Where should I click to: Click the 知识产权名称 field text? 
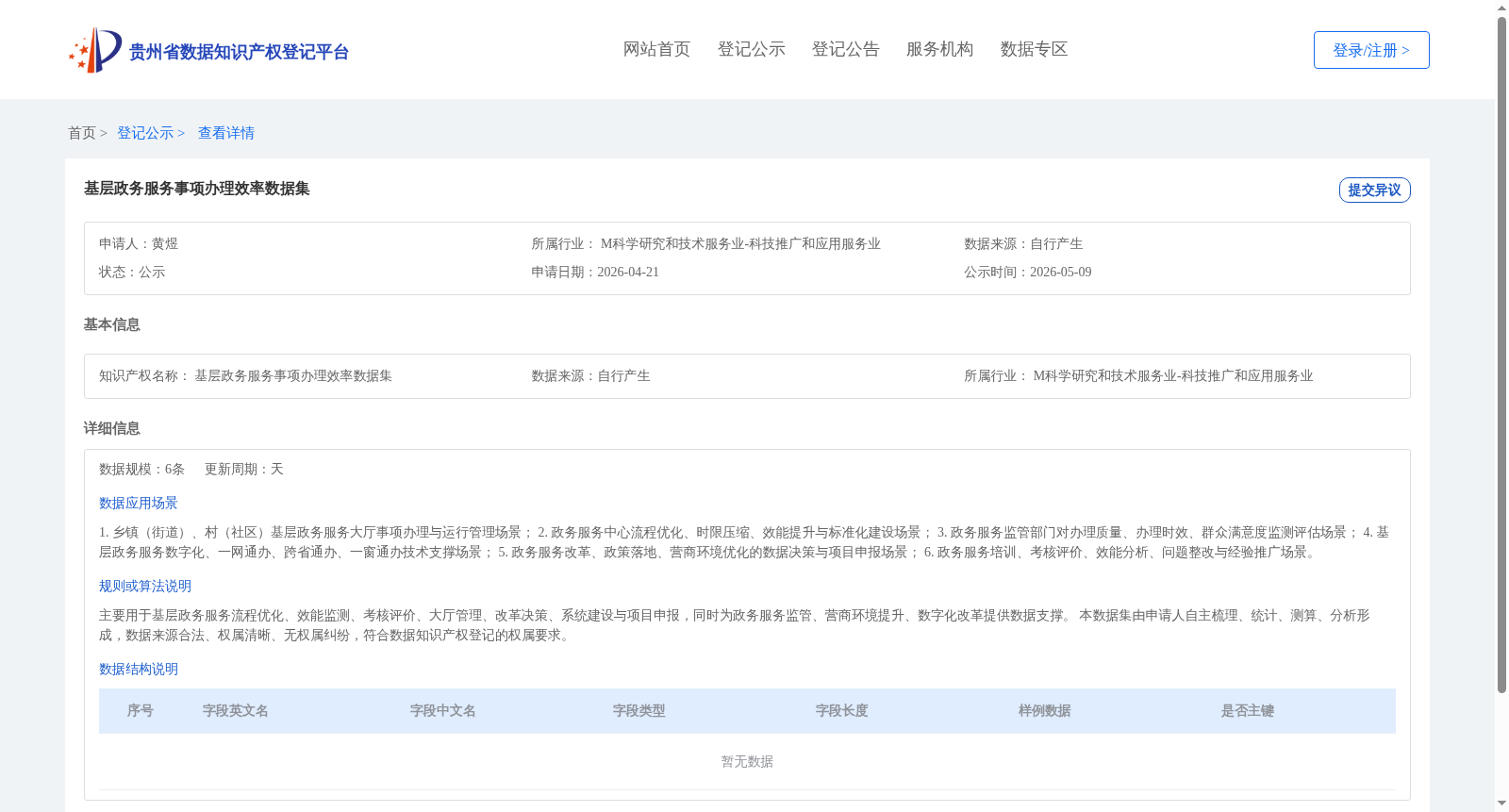(x=245, y=375)
